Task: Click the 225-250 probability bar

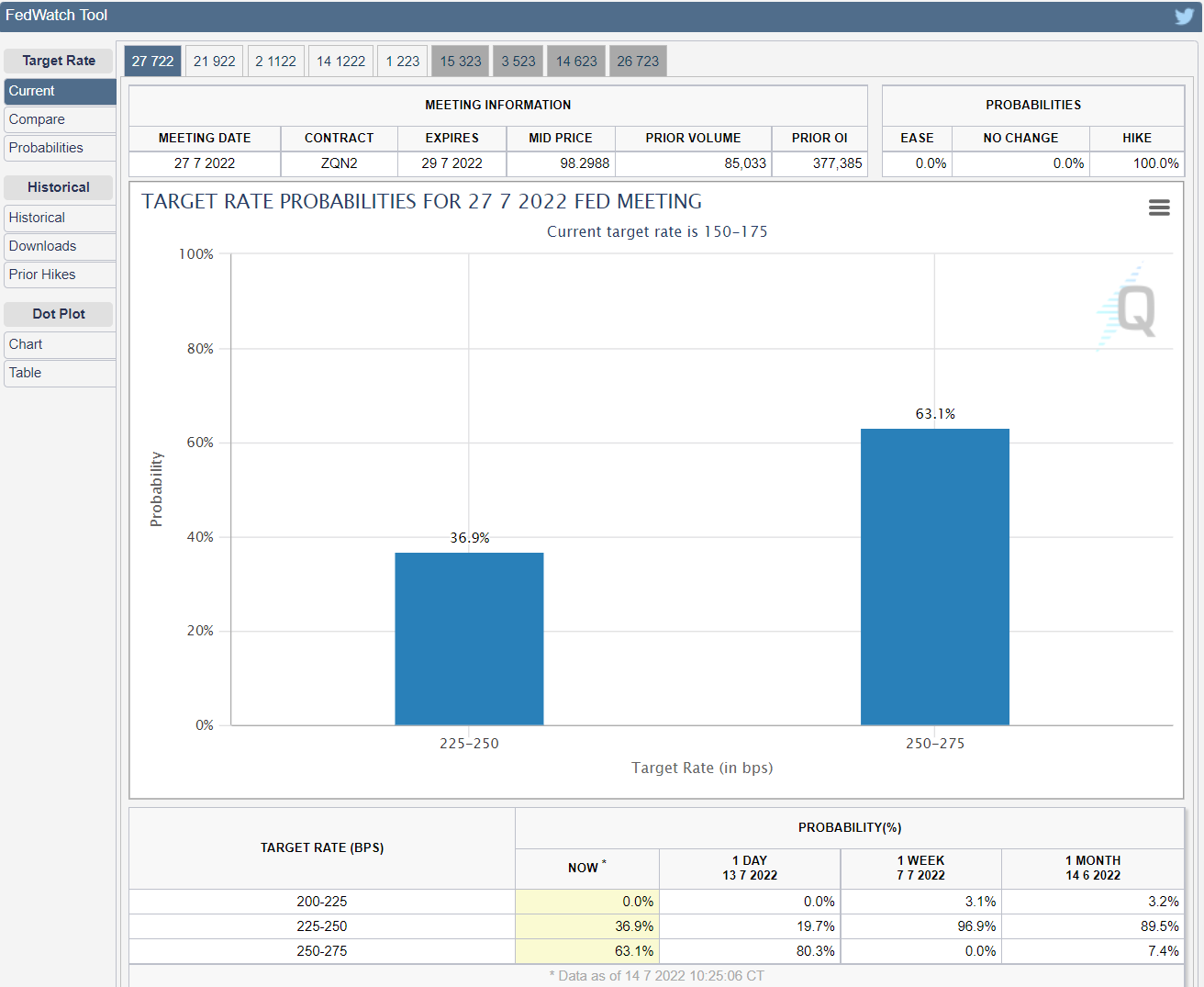Action: (x=469, y=639)
